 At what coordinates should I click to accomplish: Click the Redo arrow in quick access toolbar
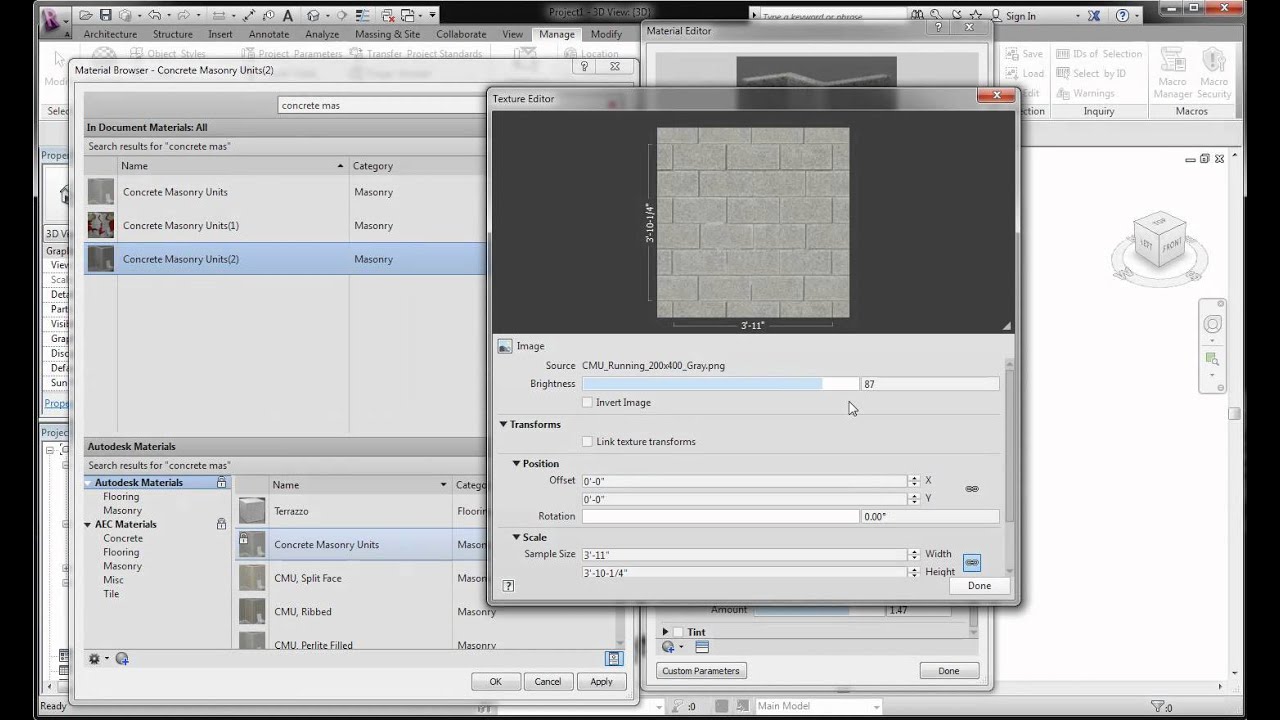tap(183, 16)
